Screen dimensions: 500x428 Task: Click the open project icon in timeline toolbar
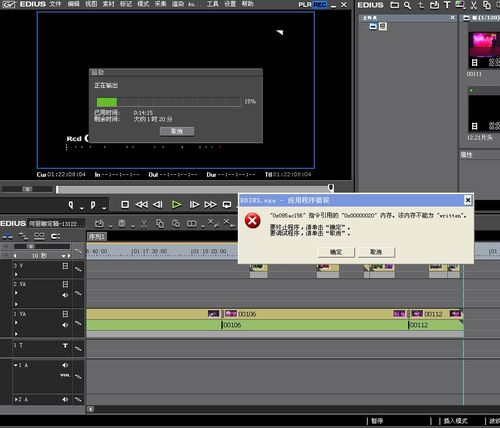coord(99,224)
